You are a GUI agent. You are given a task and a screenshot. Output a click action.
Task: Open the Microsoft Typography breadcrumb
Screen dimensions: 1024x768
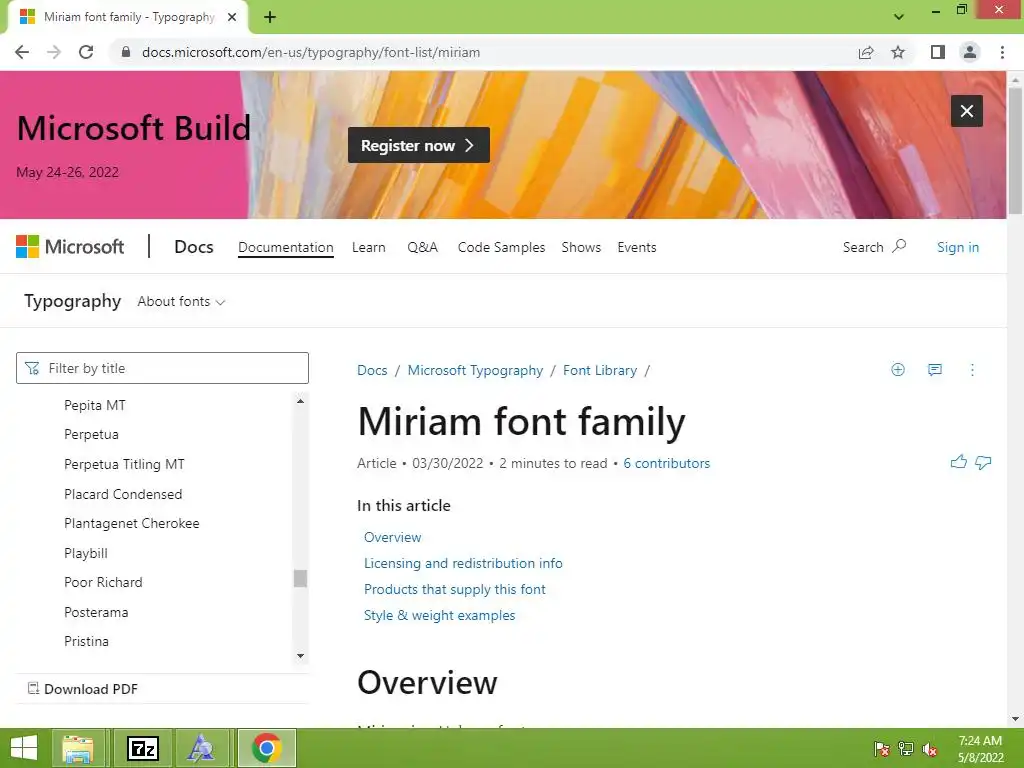(x=475, y=370)
